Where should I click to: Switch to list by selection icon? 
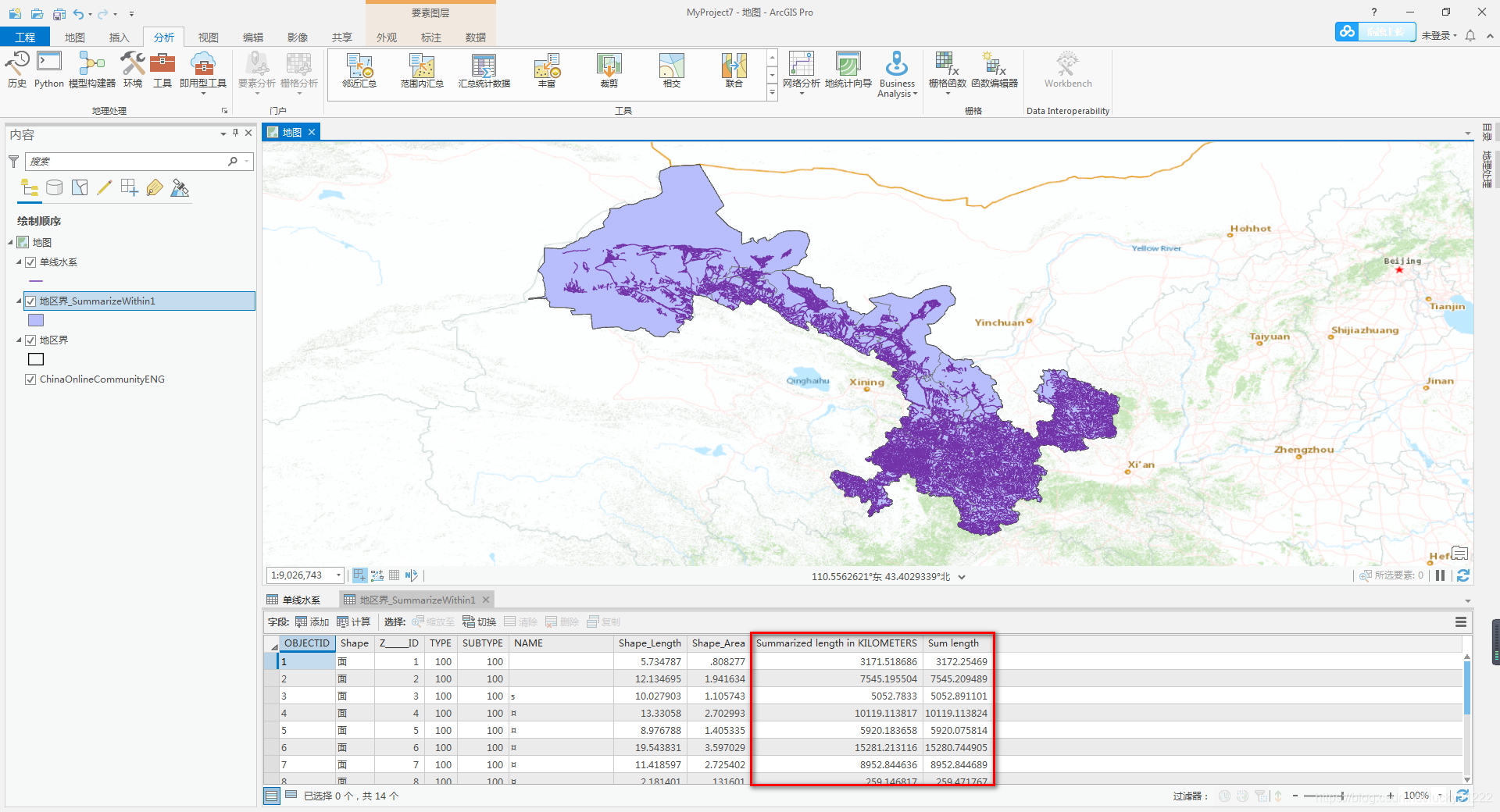(80, 187)
